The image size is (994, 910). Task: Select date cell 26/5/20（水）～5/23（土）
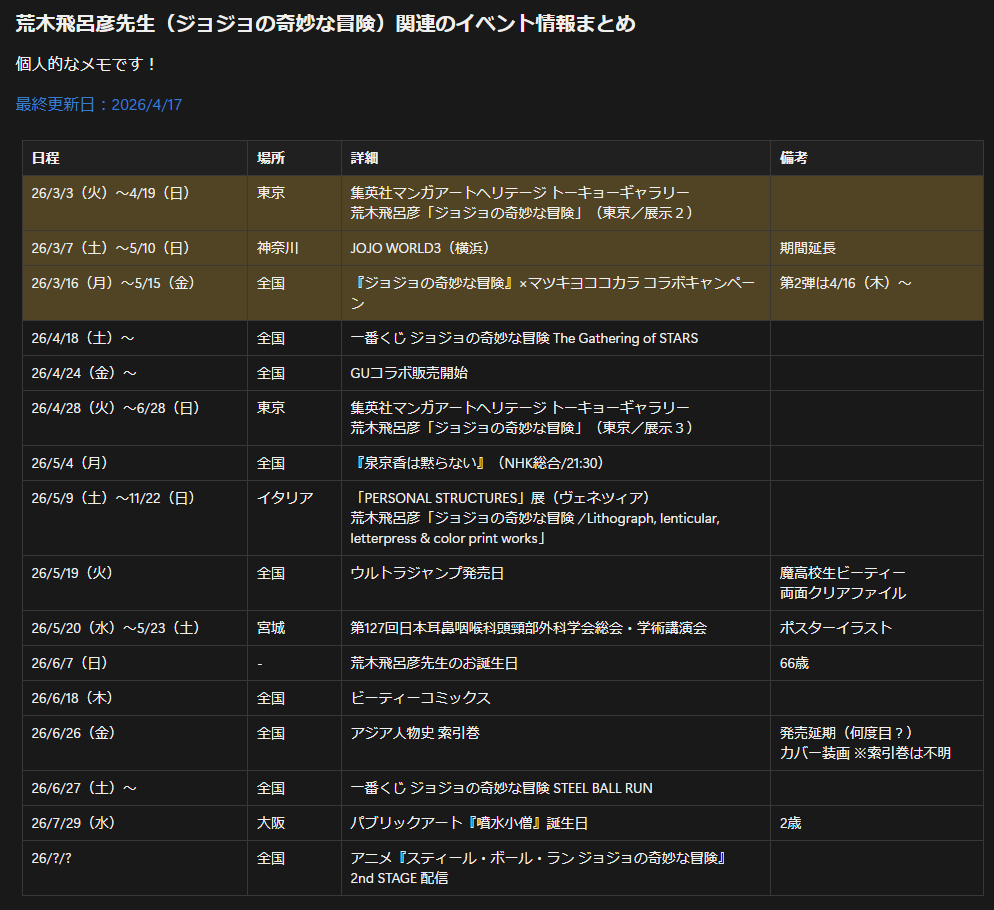point(135,628)
